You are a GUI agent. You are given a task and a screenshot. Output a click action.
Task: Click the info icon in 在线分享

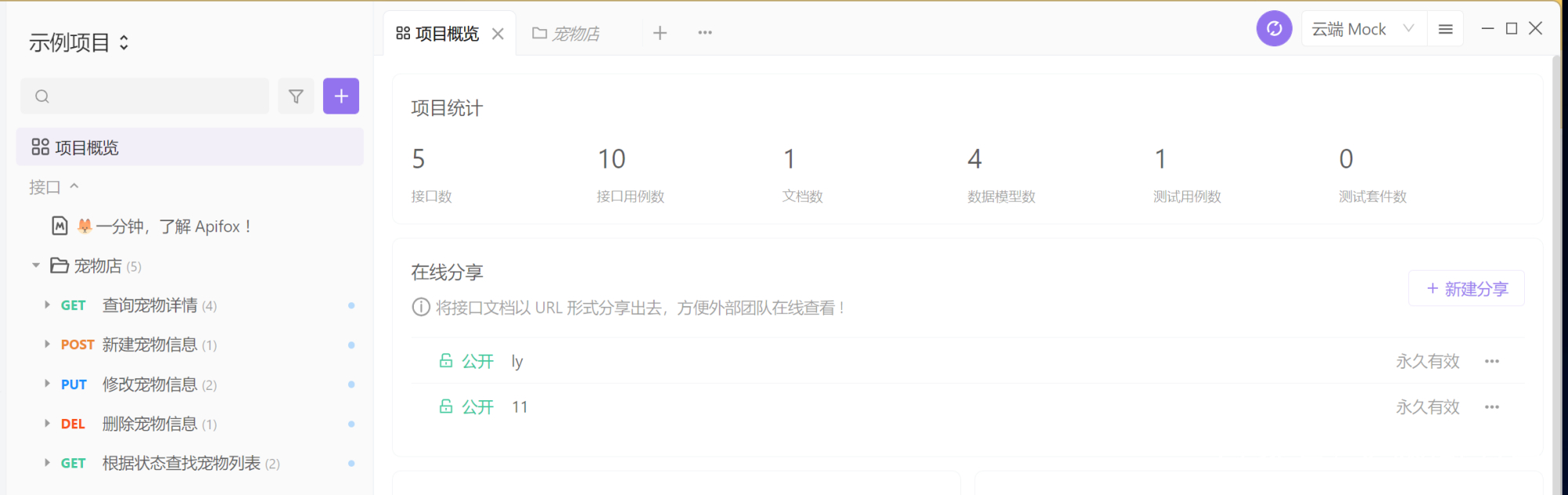[421, 307]
